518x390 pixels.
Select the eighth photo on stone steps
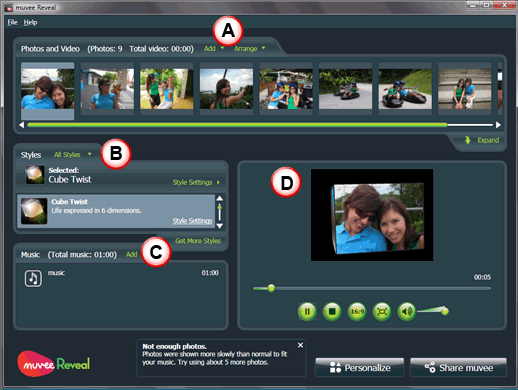(465, 89)
